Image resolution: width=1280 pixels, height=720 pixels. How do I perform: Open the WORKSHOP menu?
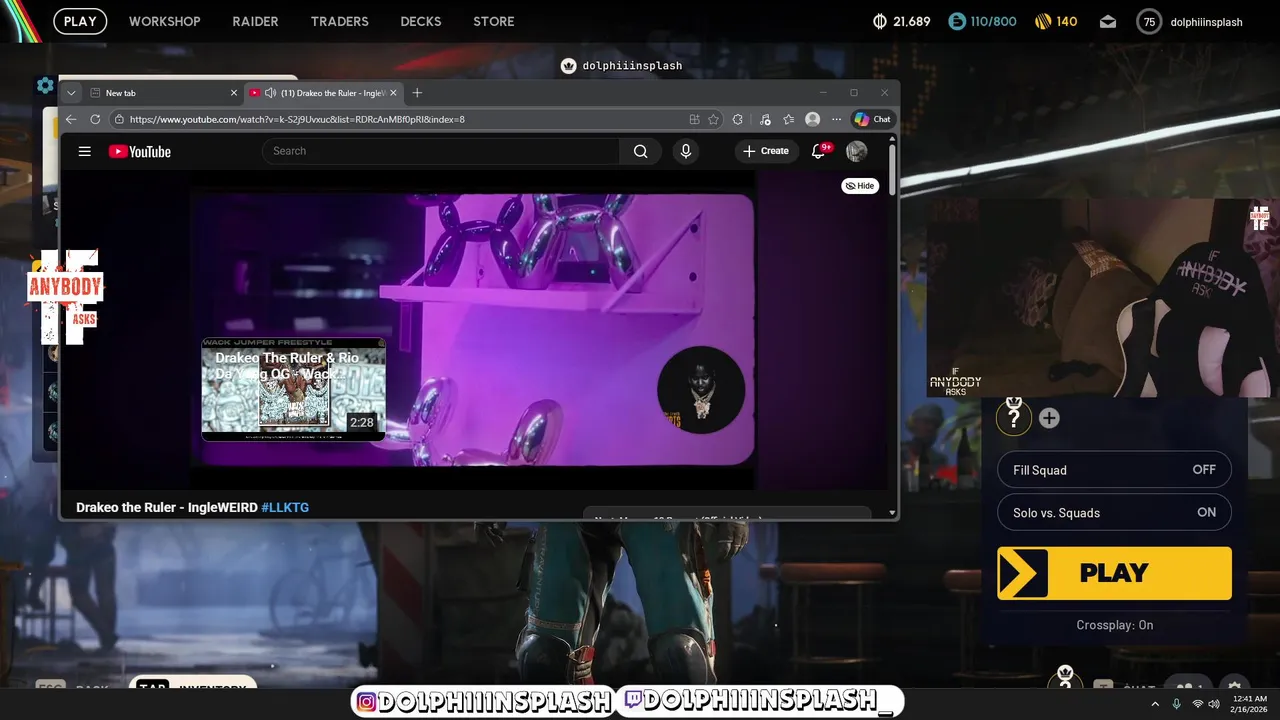click(x=164, y=21)
